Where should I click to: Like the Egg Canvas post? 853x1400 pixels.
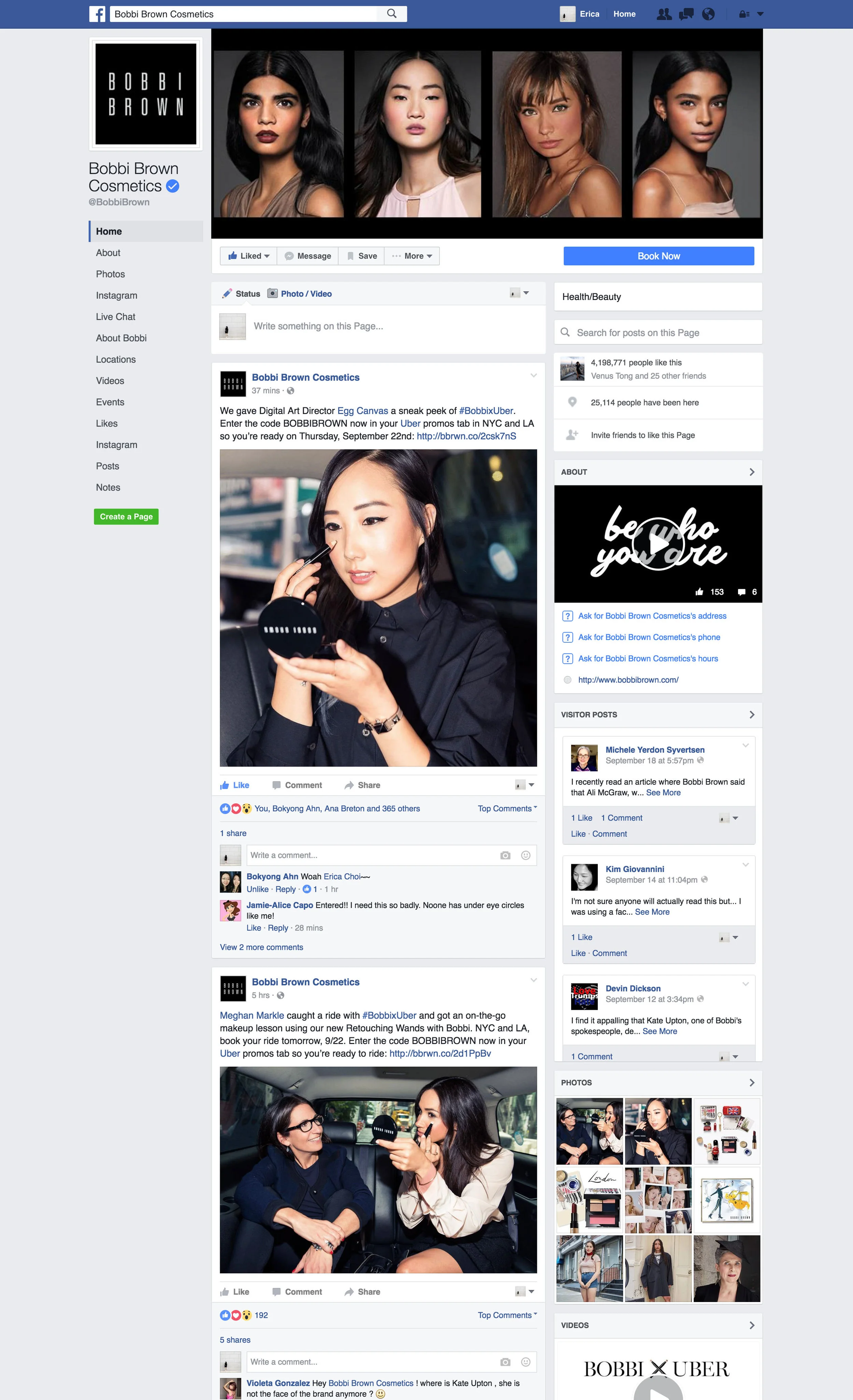235,785
